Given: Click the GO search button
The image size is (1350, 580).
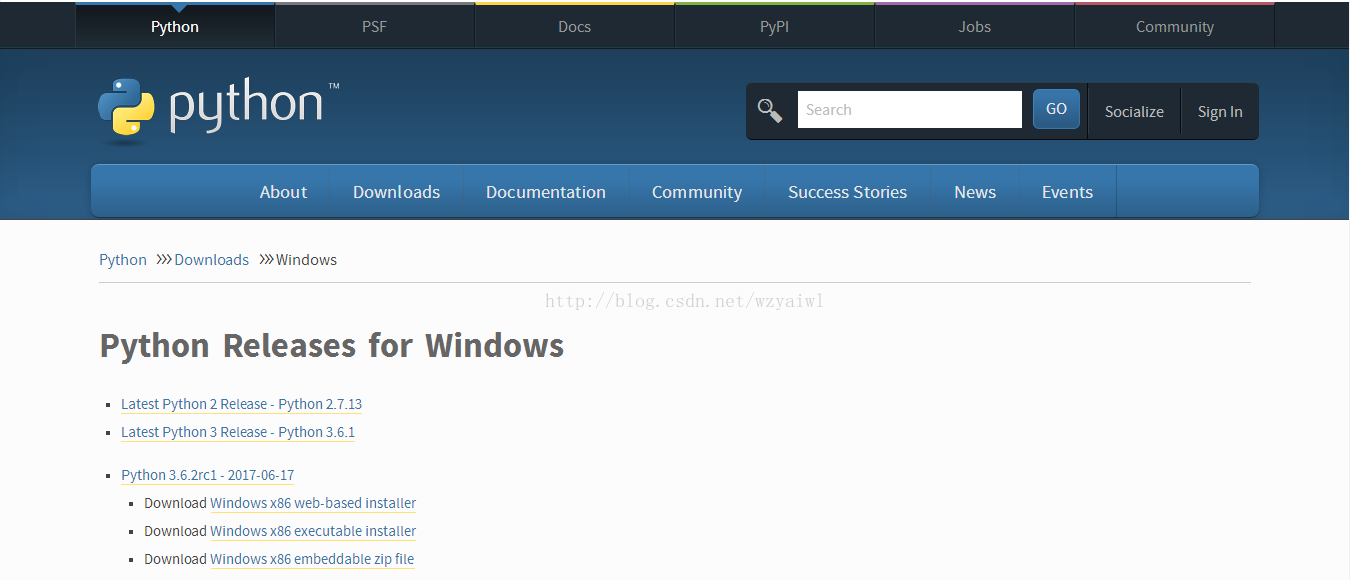Looking at the screenshot, I should pyautogui.click(x=1056, y=109).
